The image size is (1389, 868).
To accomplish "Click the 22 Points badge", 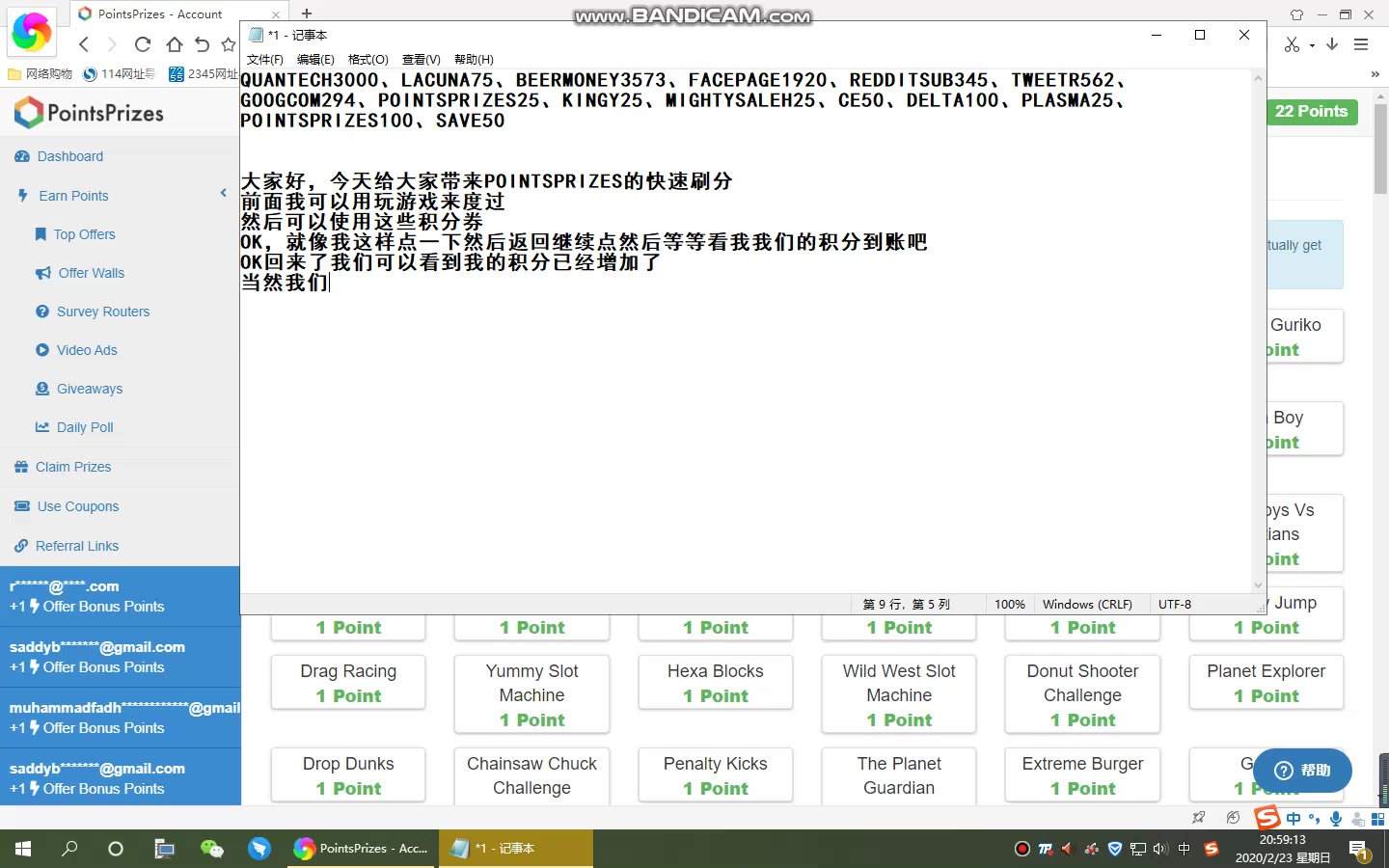I will pos(1311,112).
